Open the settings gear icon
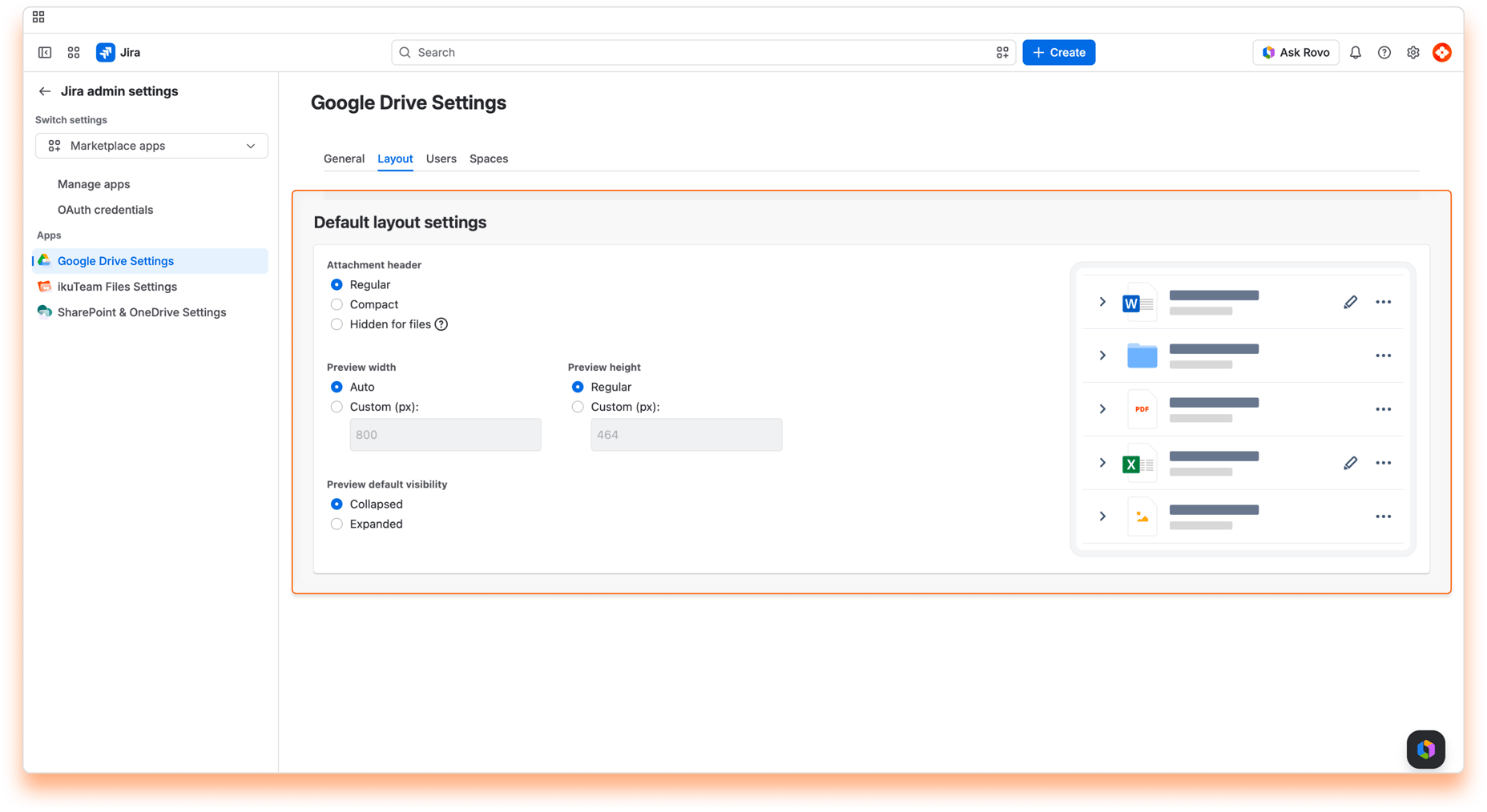This screenshot has width=1487, height=812. [x=1413, y=53]
